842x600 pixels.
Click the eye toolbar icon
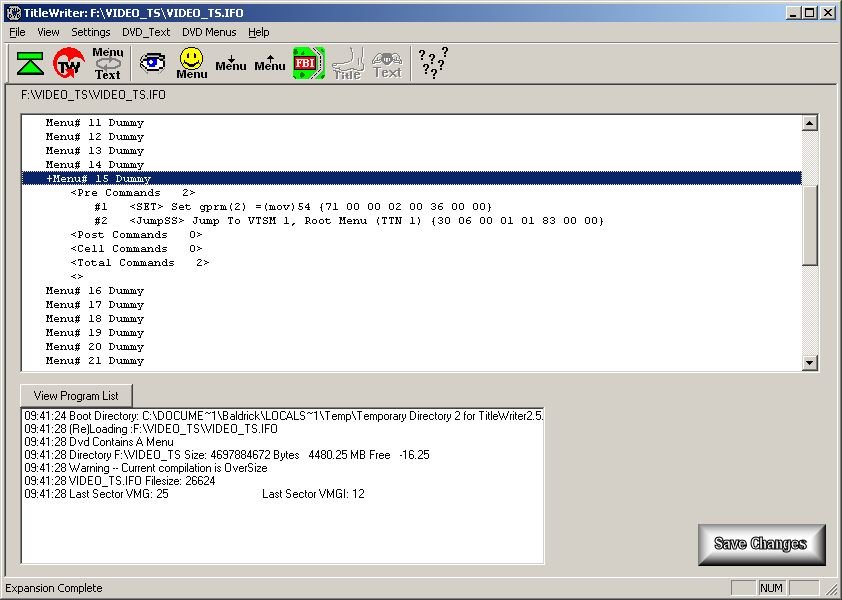click(x=153, y=62)
